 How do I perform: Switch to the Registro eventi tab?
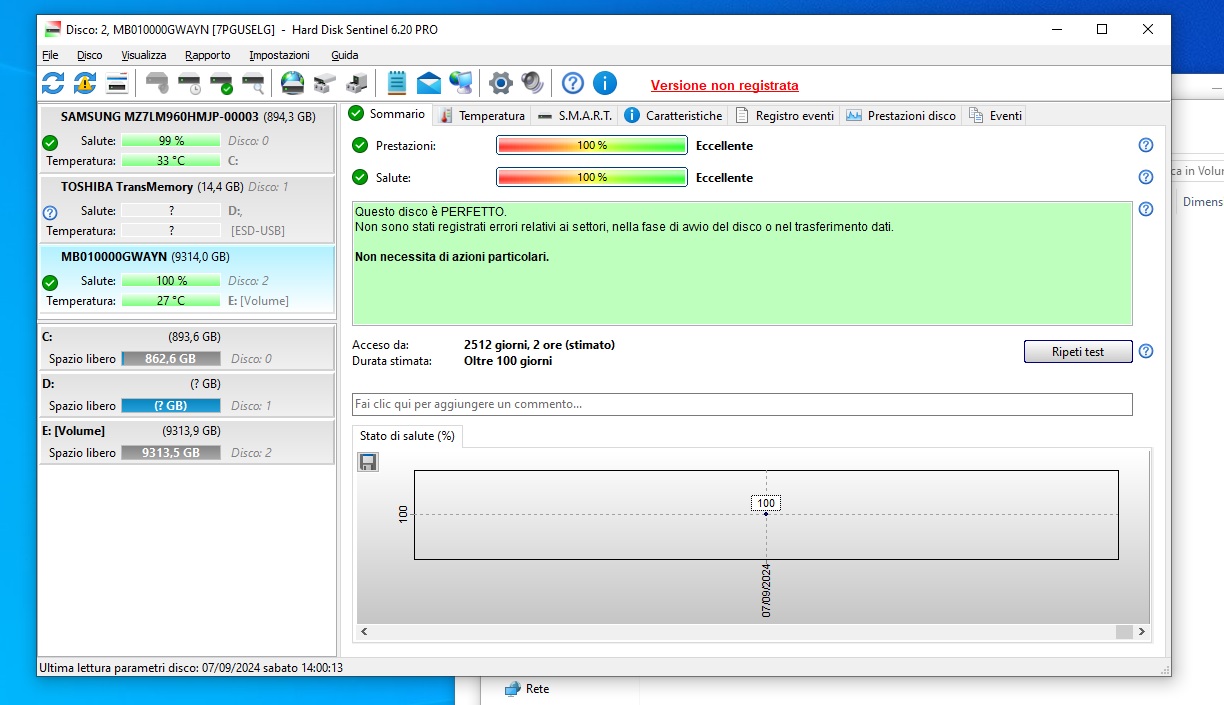[x=784, y=116]
